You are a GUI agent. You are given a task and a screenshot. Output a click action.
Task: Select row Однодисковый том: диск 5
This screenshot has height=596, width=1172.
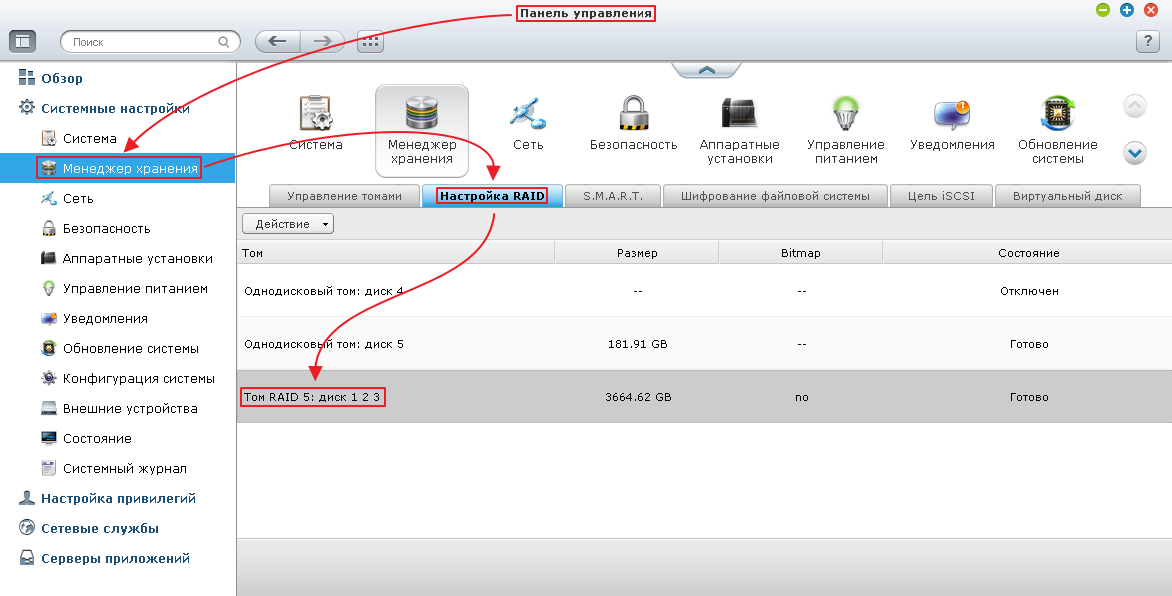704,344
